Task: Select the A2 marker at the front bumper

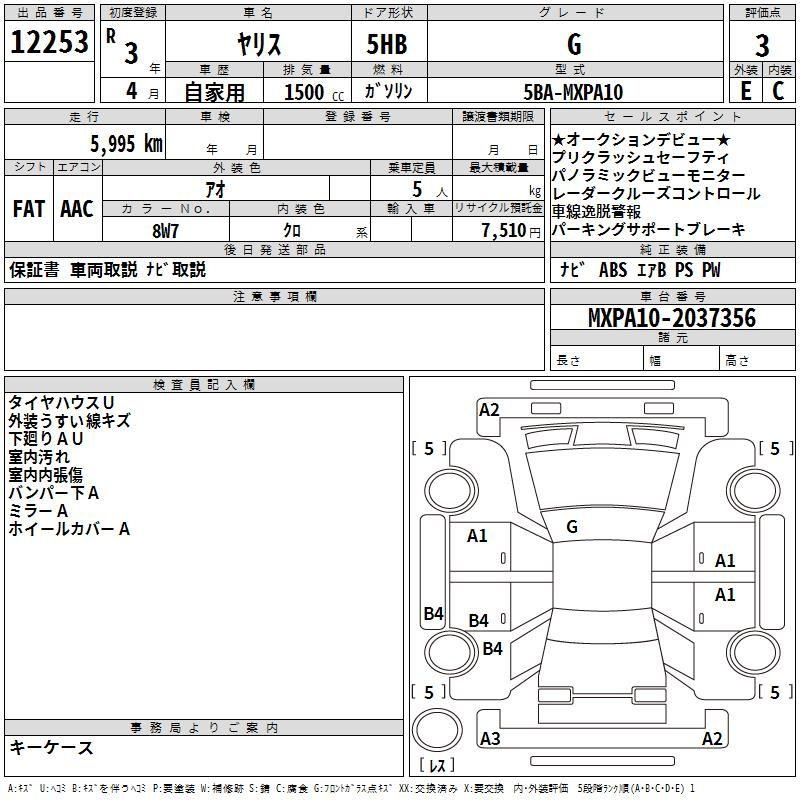Action: [x=489, y=409]
